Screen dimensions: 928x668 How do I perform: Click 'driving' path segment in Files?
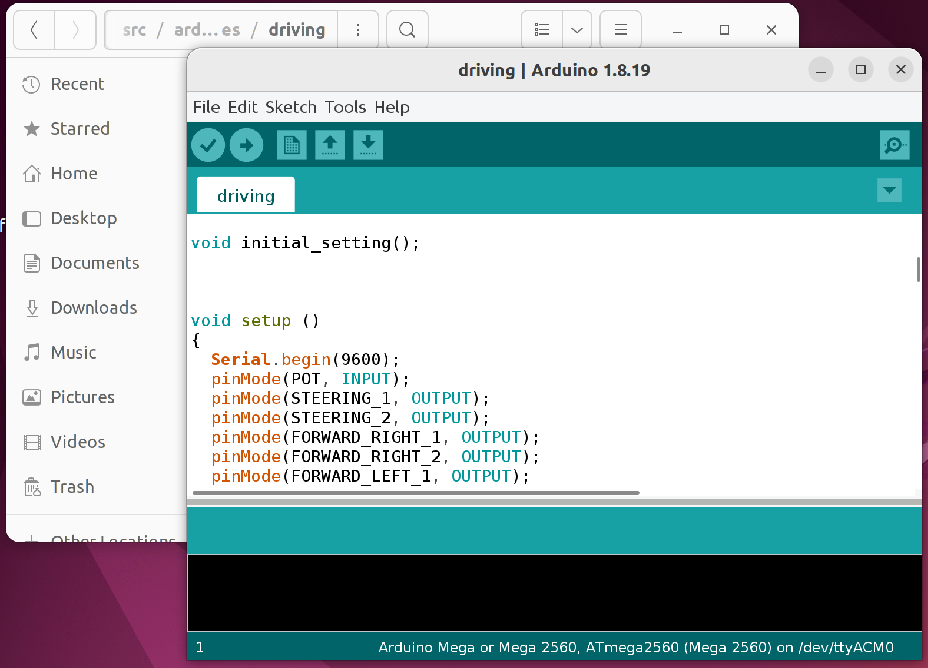point(297,30)
